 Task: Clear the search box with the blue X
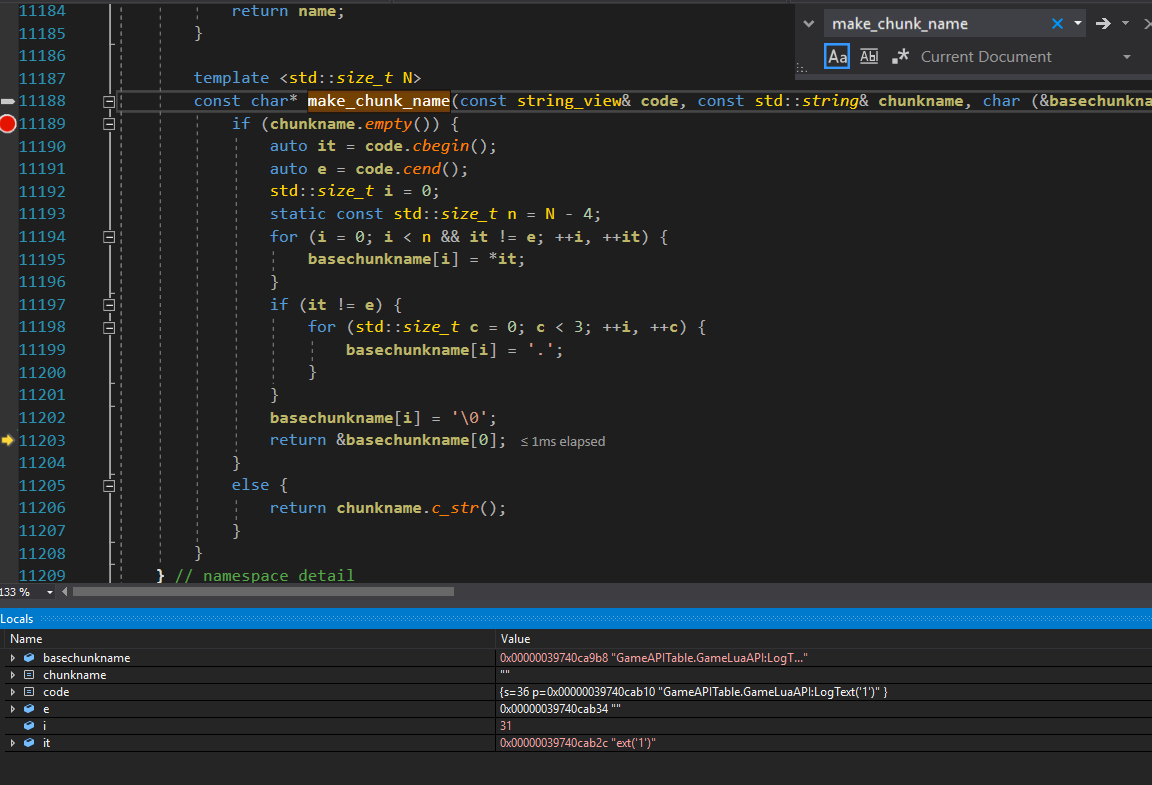(1057, 22)
